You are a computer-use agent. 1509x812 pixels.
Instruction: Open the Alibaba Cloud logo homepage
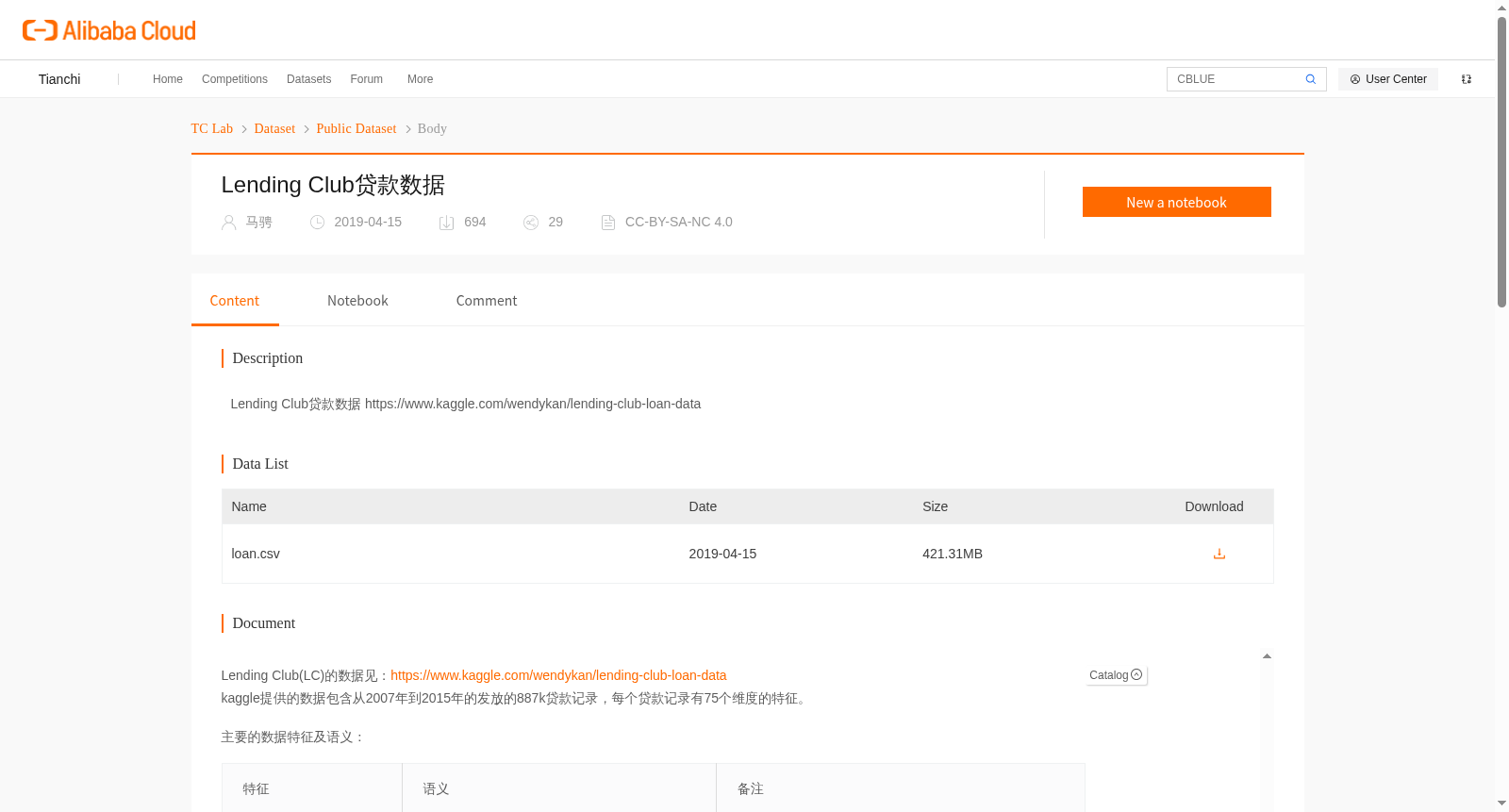tap(109, 30)
